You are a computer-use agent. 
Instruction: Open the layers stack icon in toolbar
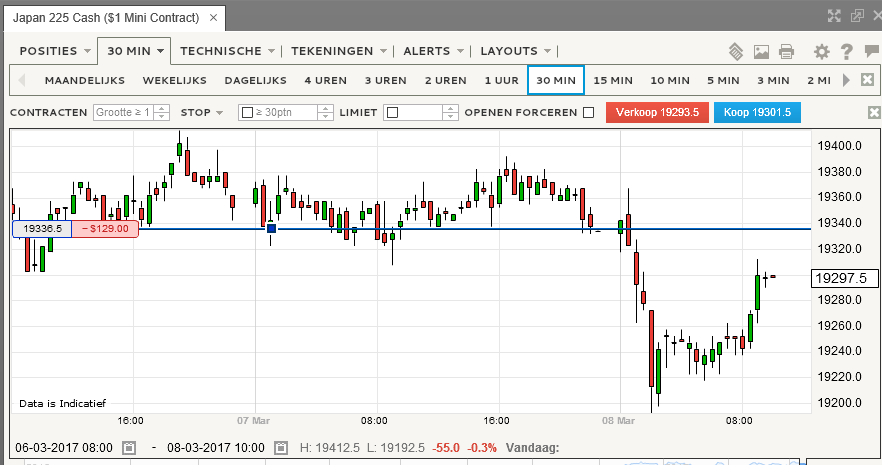pos(736,52)
